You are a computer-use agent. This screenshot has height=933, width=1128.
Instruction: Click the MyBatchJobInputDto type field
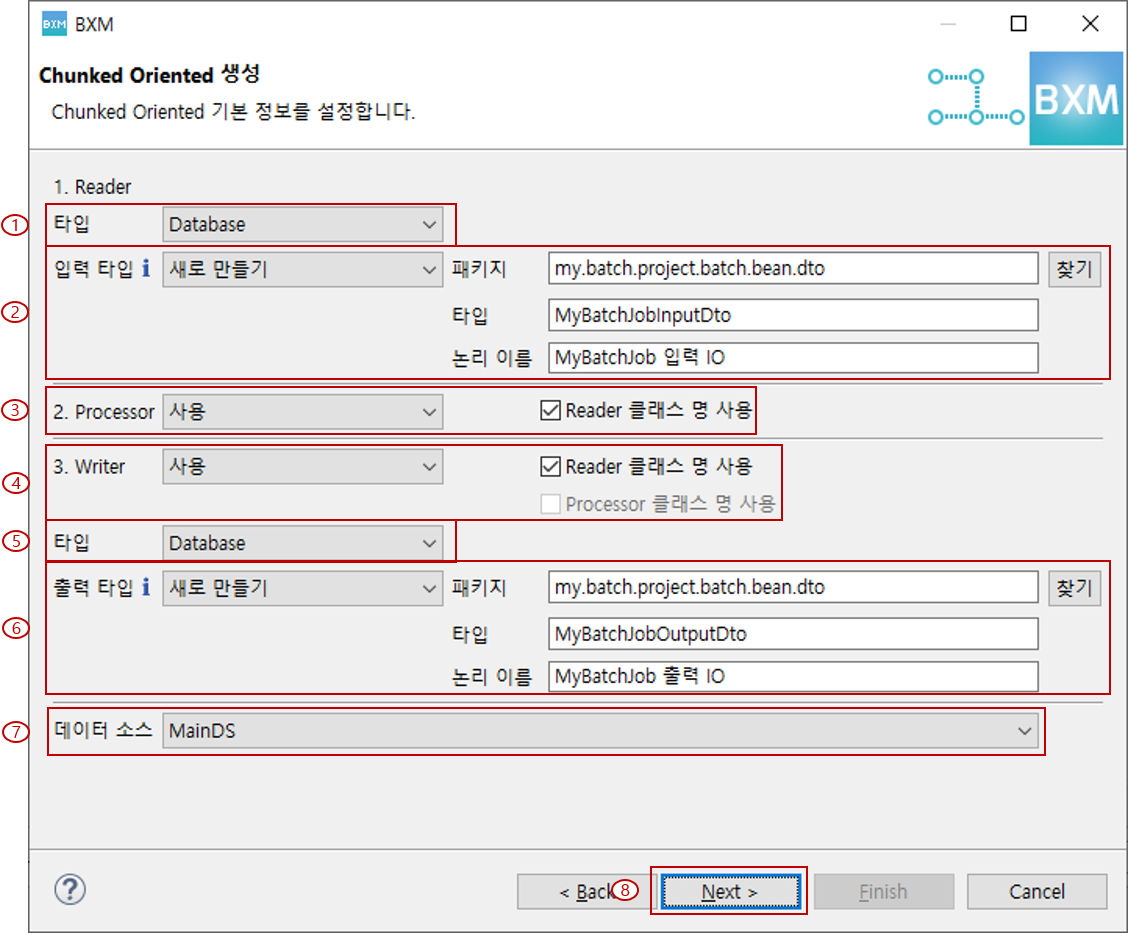point(793,314)
